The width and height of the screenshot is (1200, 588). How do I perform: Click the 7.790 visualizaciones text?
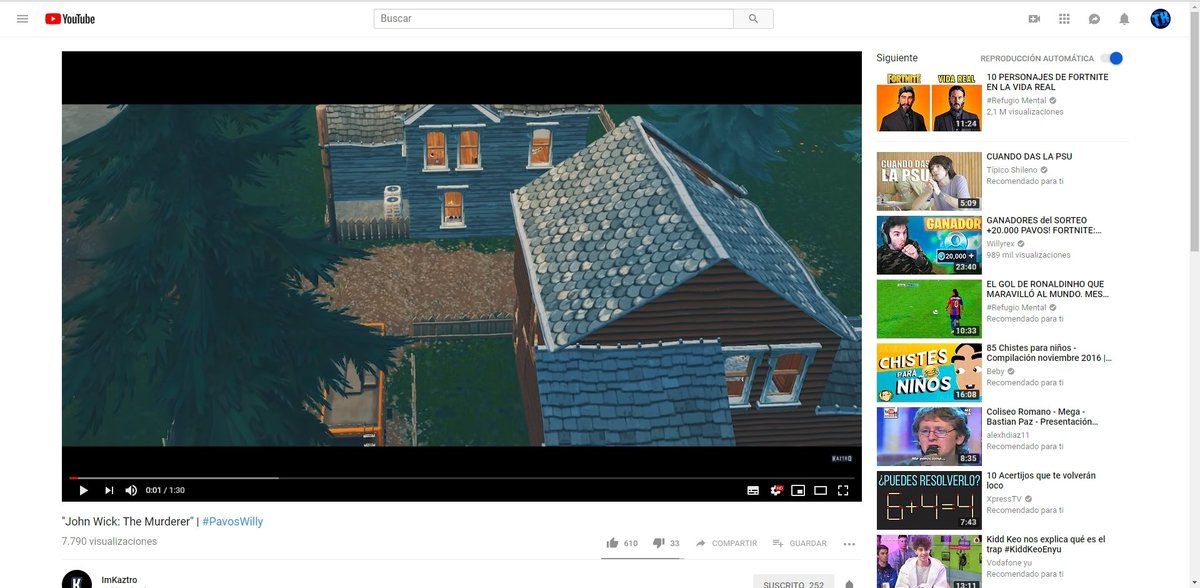(110, 541)
